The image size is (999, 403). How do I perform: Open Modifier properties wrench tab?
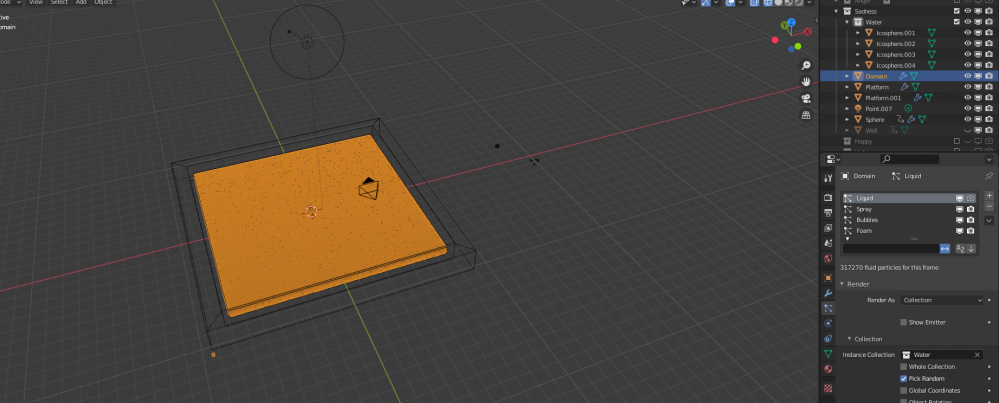828,293
